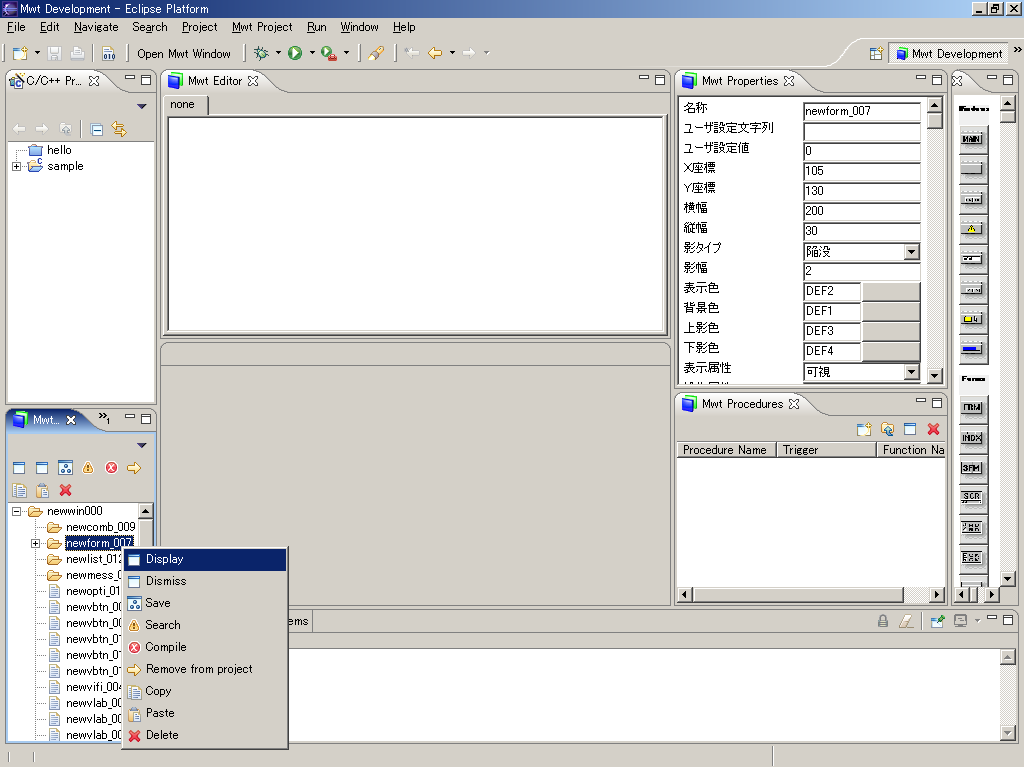Click the SFM form palette icon

point(972,468)
